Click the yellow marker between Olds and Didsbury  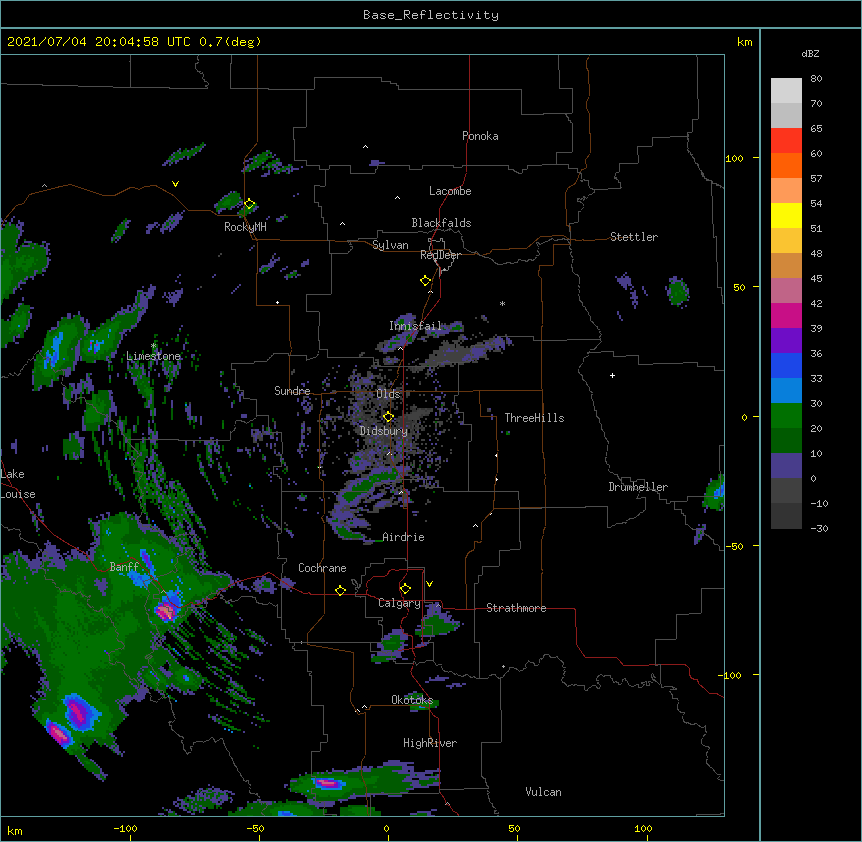(x=388, y=417)
